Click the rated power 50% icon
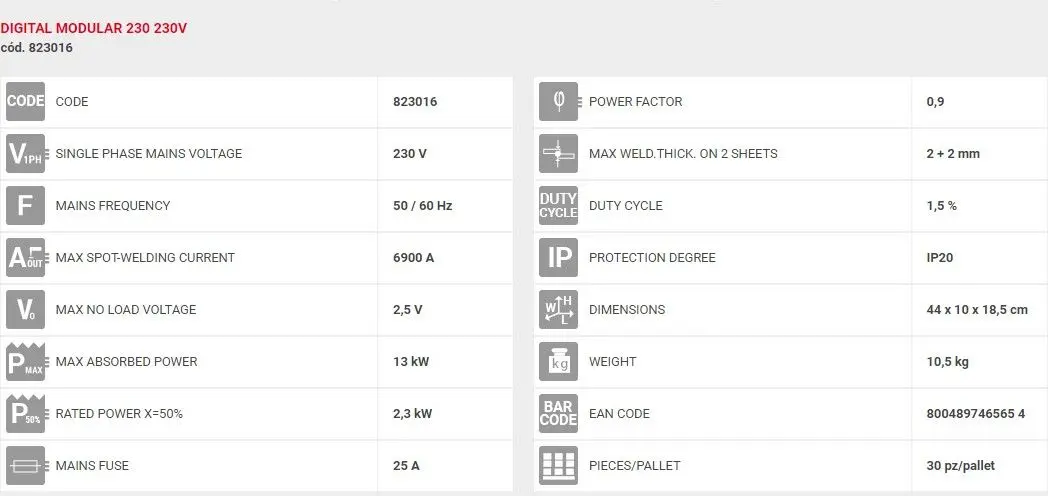1048x496 pixels. (26, 414)
